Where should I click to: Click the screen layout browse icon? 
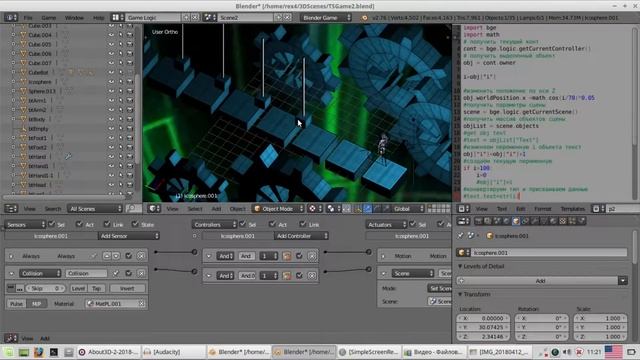118,18
